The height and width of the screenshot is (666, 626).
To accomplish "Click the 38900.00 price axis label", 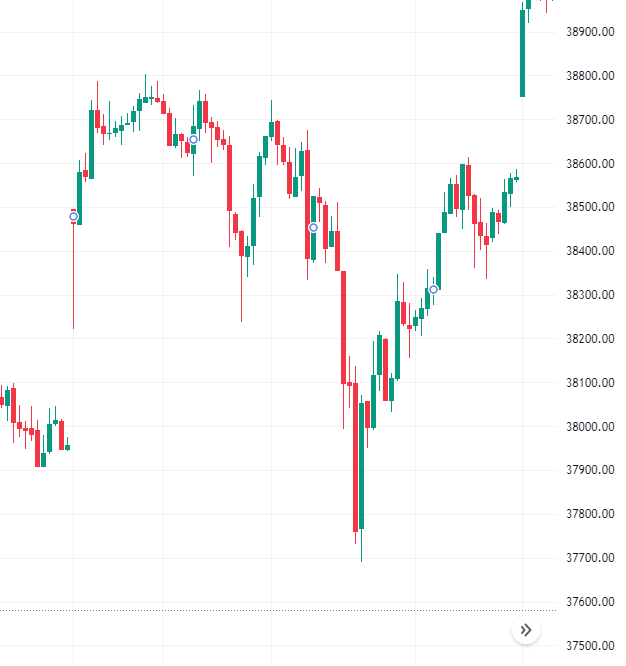I will point(589,32).
